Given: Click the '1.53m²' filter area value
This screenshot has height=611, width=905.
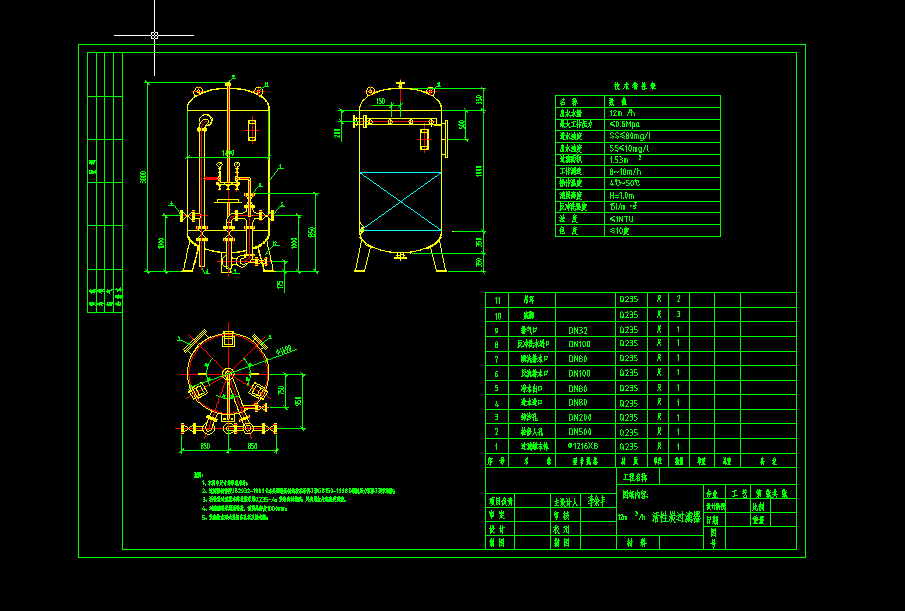Looking at the screenshot, I should (x=626, y=160).
